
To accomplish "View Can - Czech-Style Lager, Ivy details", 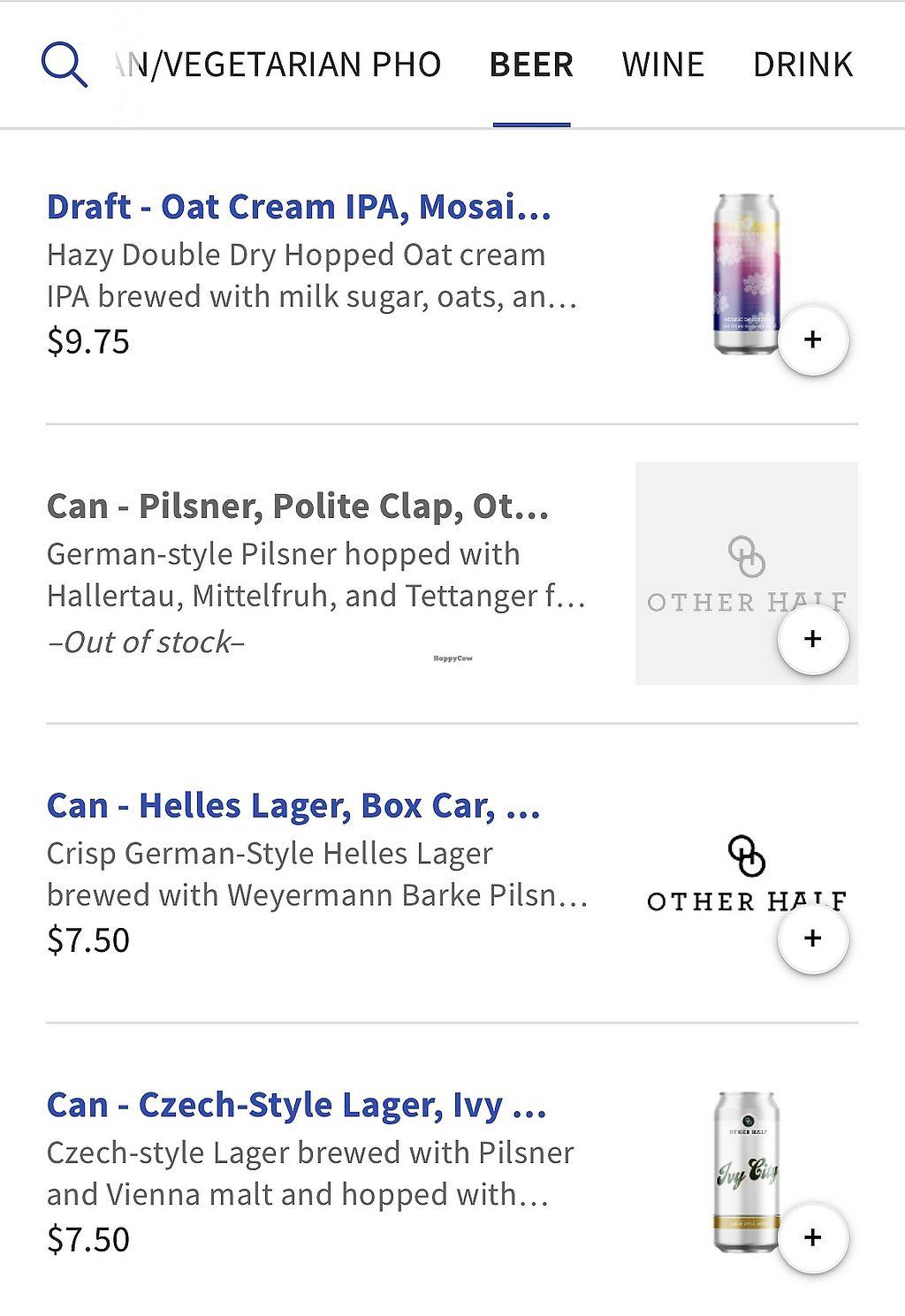I will coord(296,1105).
